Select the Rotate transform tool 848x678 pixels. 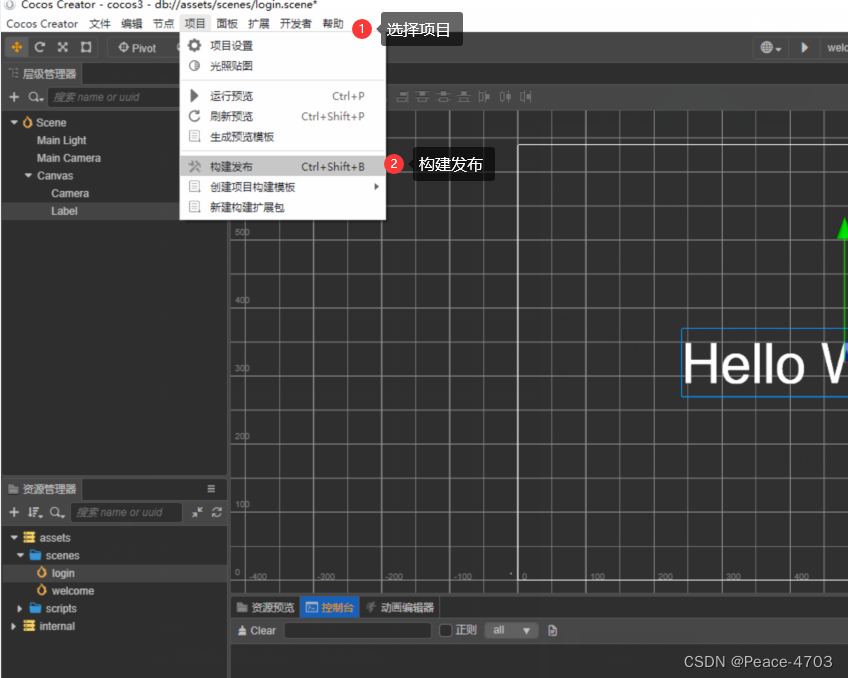[x=40, y=47]
